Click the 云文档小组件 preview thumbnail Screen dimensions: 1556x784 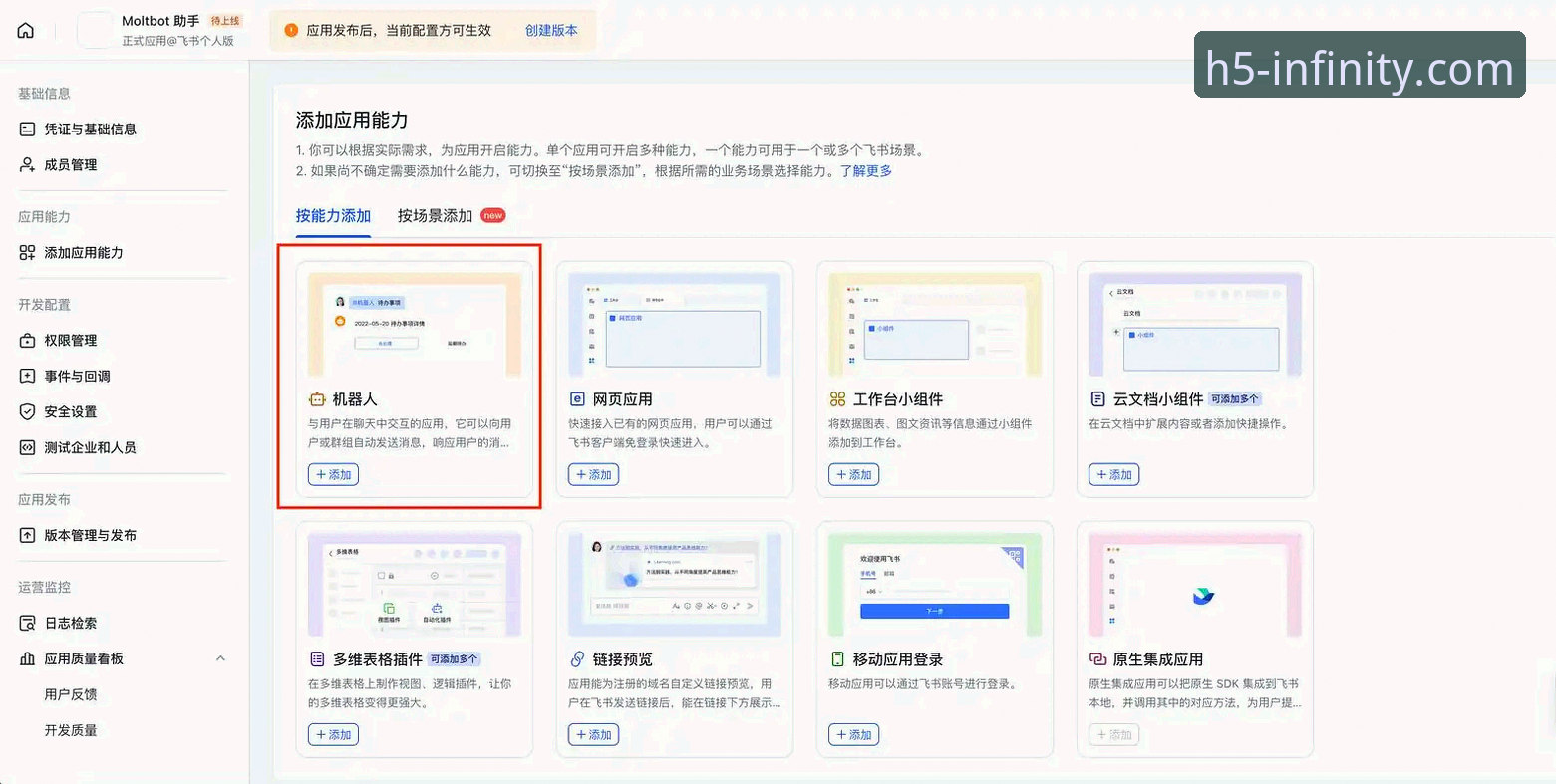click(1195, 325)
